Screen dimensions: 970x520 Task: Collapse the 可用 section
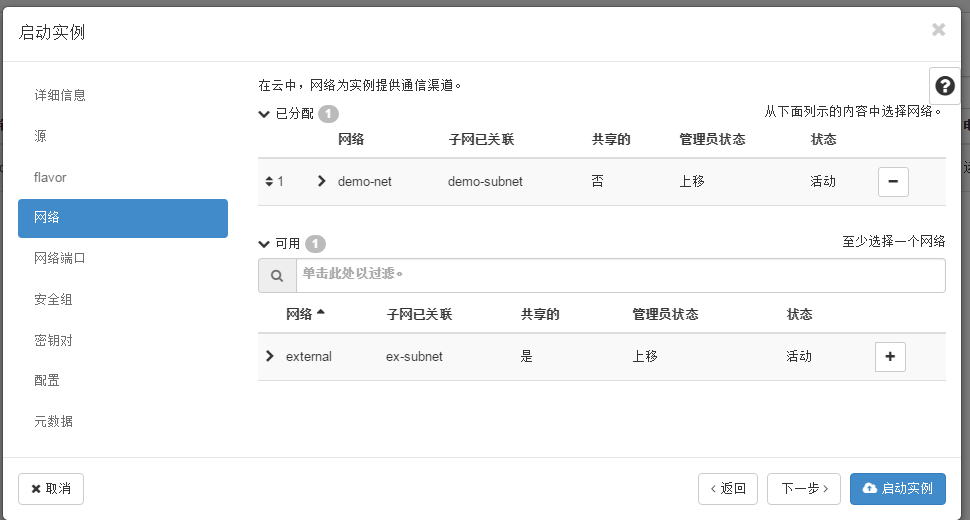tap(264, 244)
